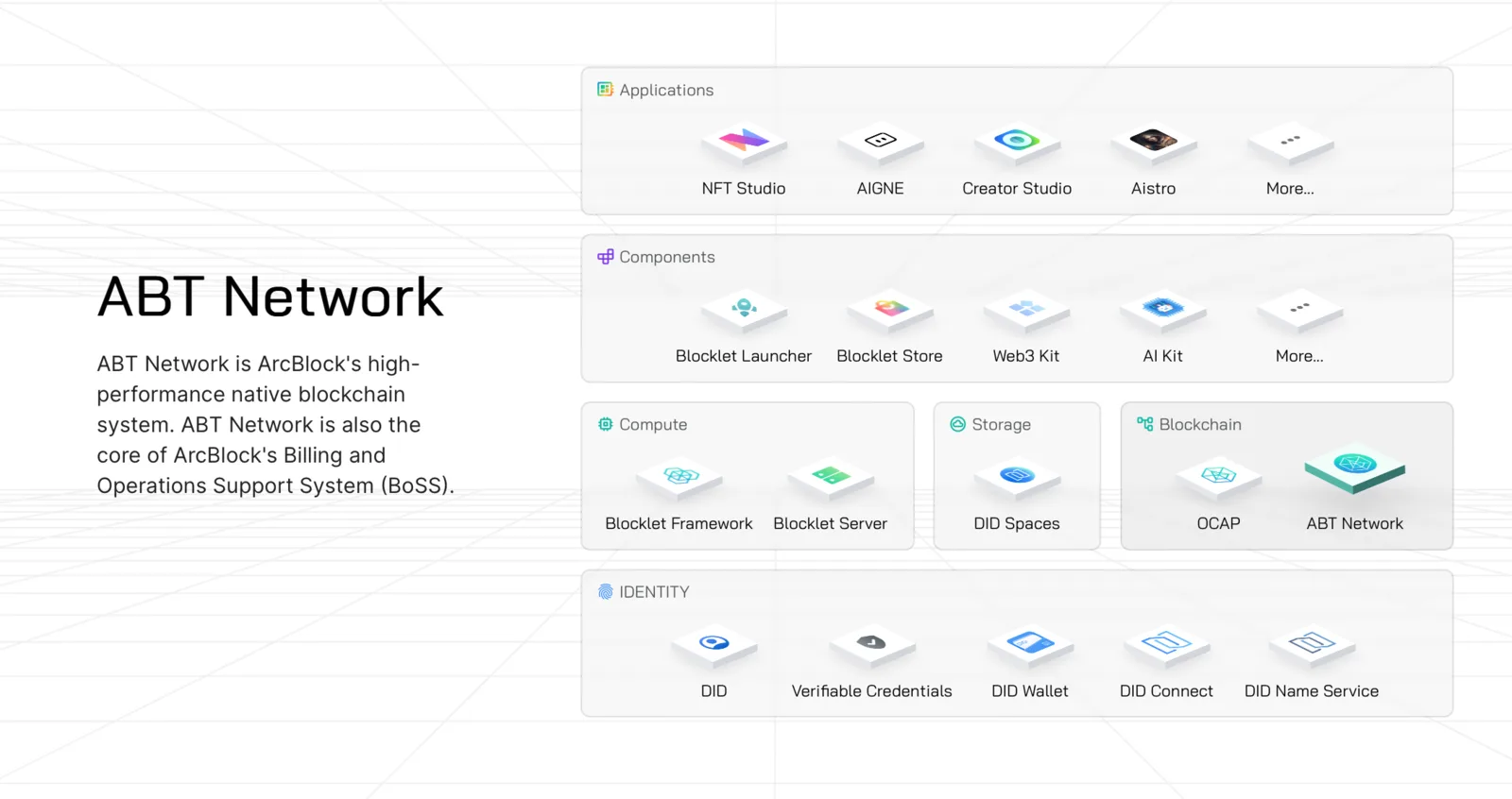
Task: Click the Aistro app icon
Action: (x=1154, y=144)
